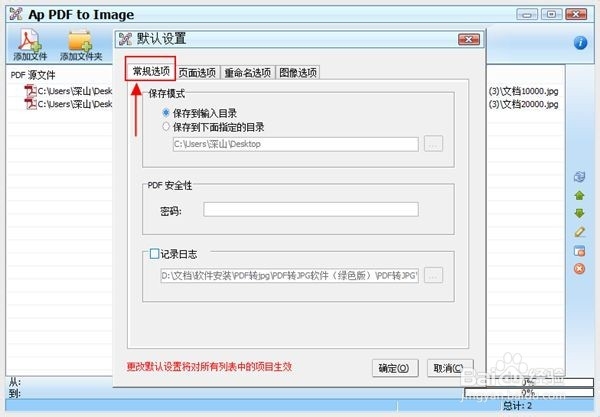This screenshot has height=417, width=600.
Task: Enable the 记录日志 checkbox
Action: [154, 253]
